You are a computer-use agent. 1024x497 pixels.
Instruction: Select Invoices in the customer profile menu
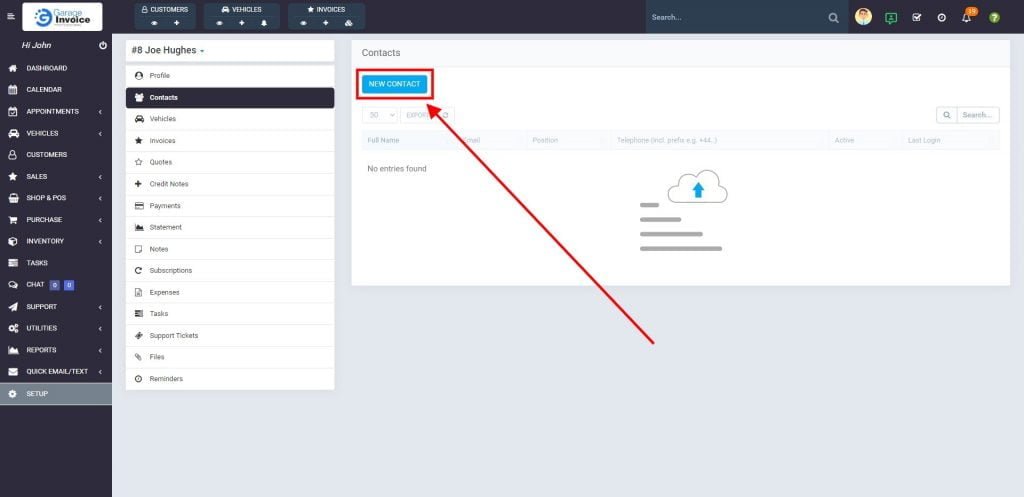[x=162, y=141]
